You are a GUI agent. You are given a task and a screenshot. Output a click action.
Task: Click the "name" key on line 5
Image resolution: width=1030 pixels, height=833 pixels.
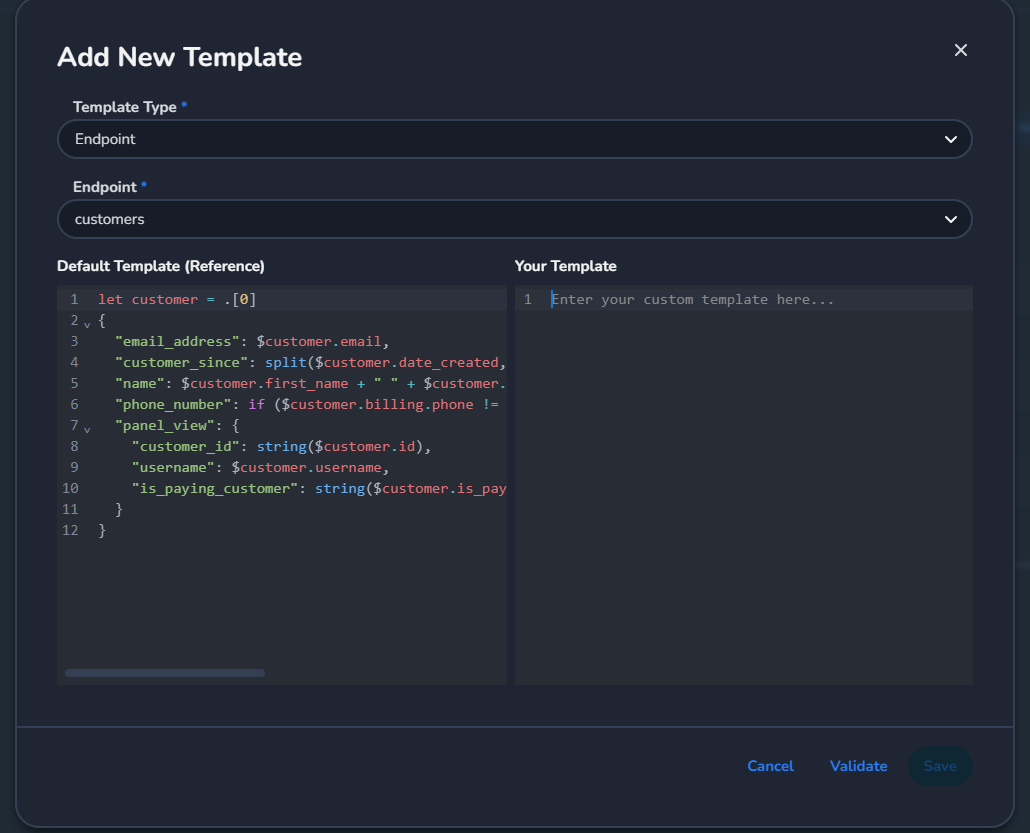click(139, 384)
